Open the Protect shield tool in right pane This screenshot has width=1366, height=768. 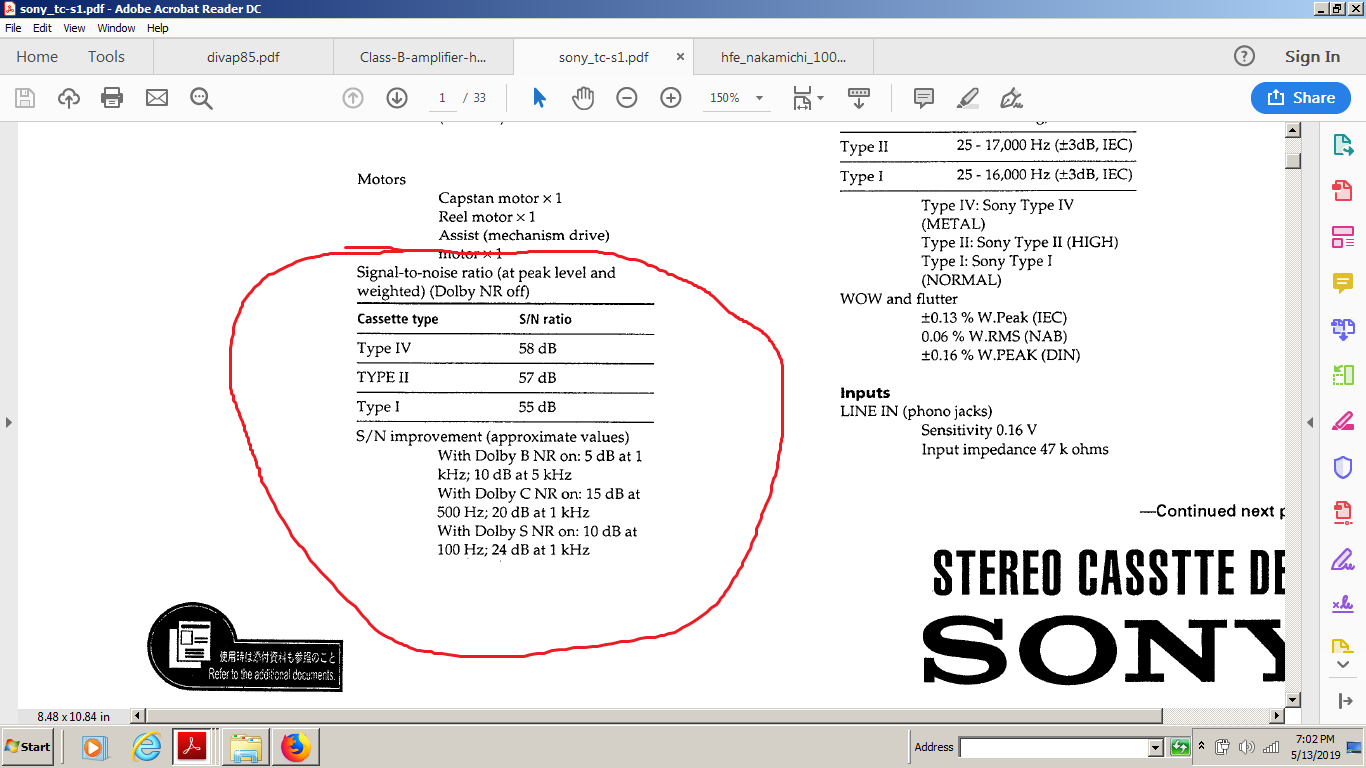coord(1343,467)
